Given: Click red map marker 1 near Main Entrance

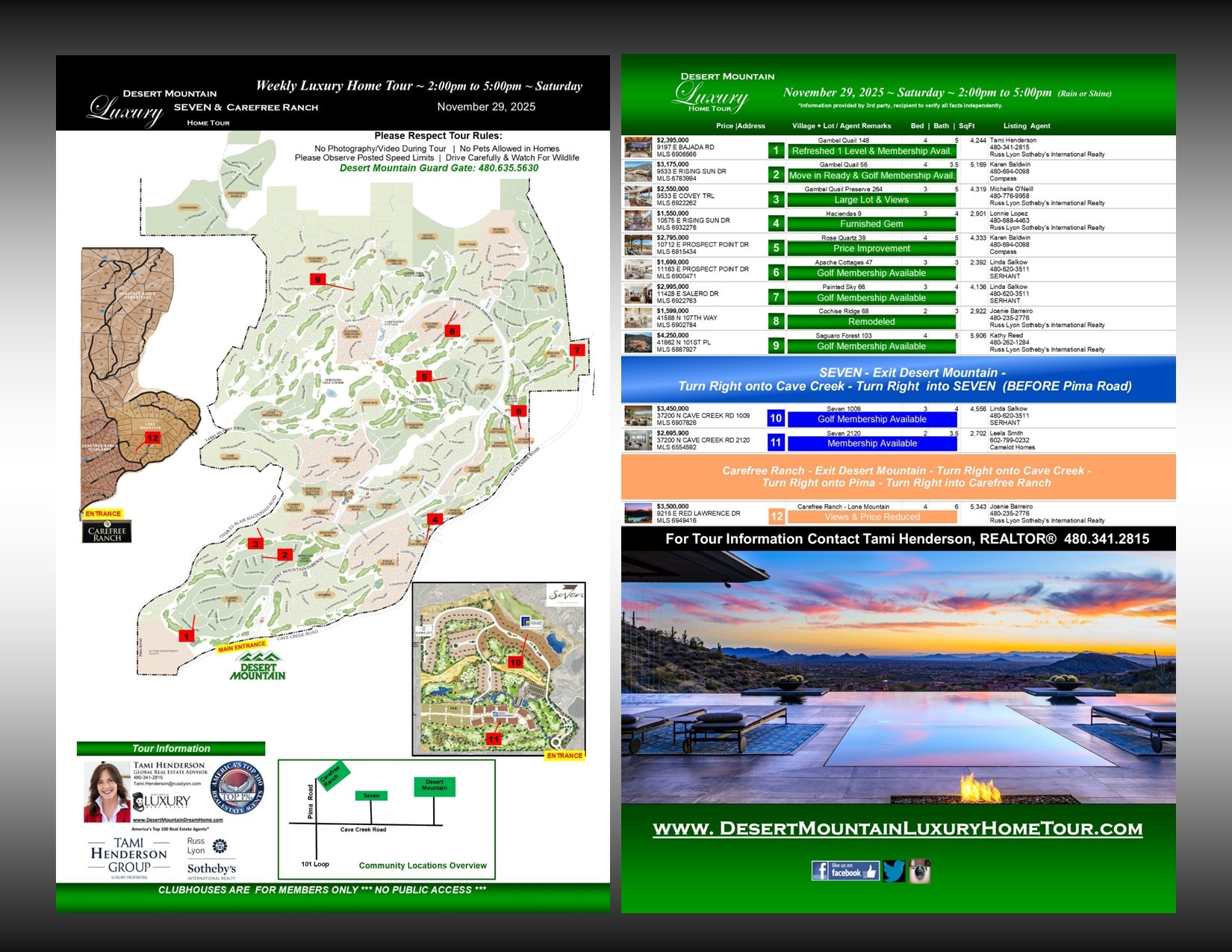Looking at the screenshot, I should 186,635.
